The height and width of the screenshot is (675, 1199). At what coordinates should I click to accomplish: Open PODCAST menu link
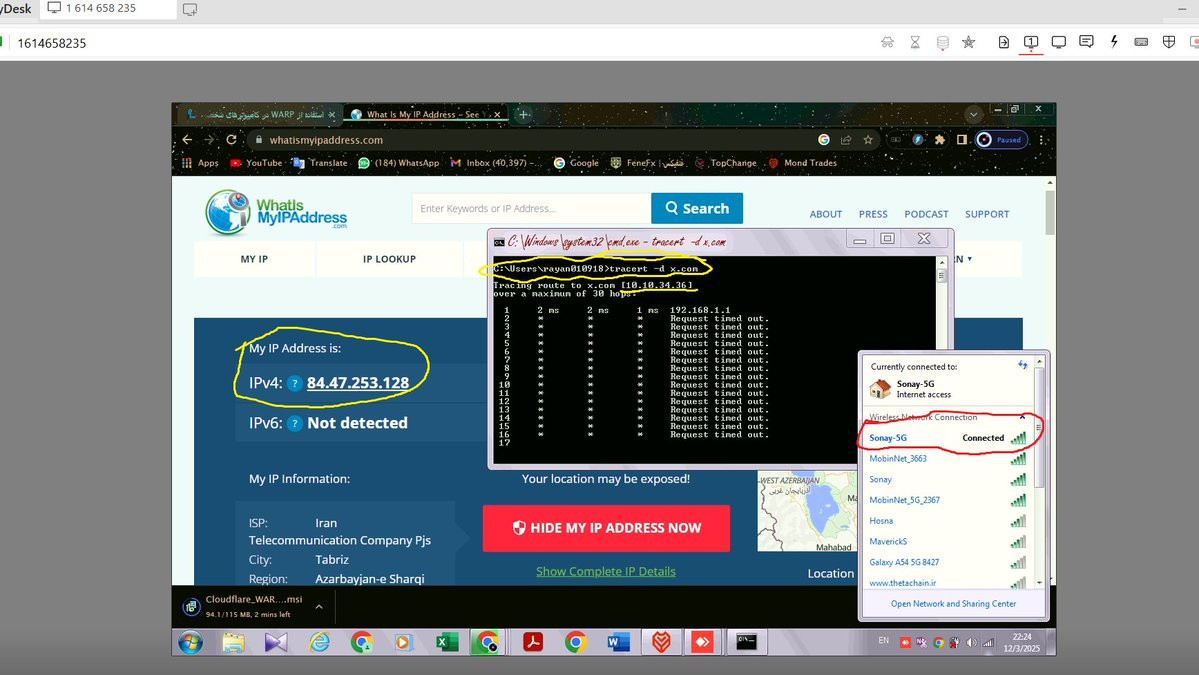tap(926, 214)
